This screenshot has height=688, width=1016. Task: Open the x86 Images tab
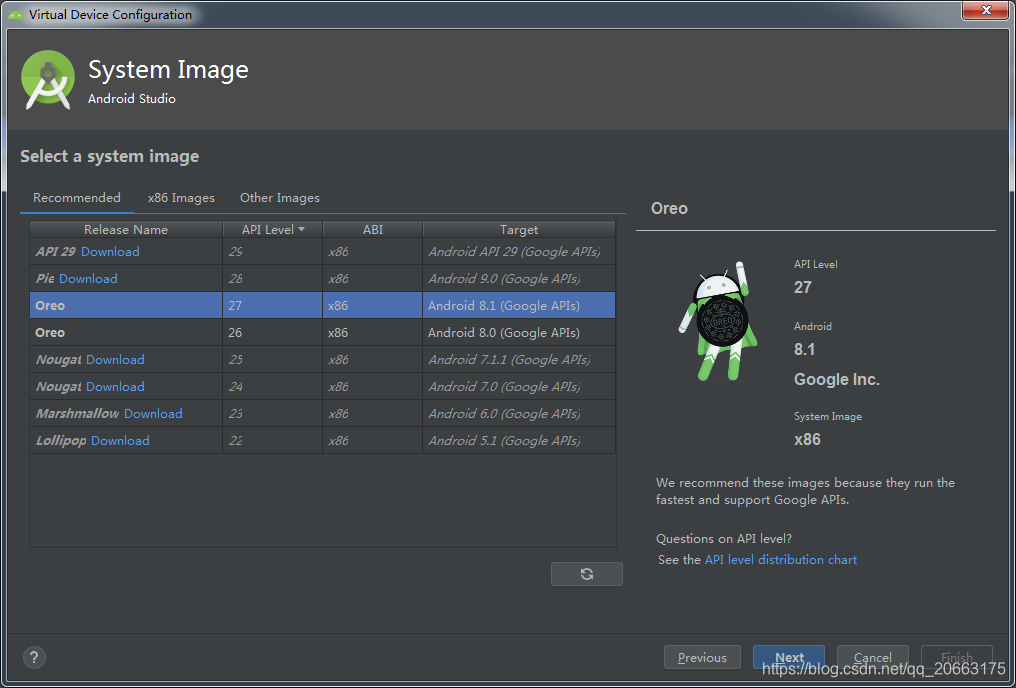(x=181, y=198)
